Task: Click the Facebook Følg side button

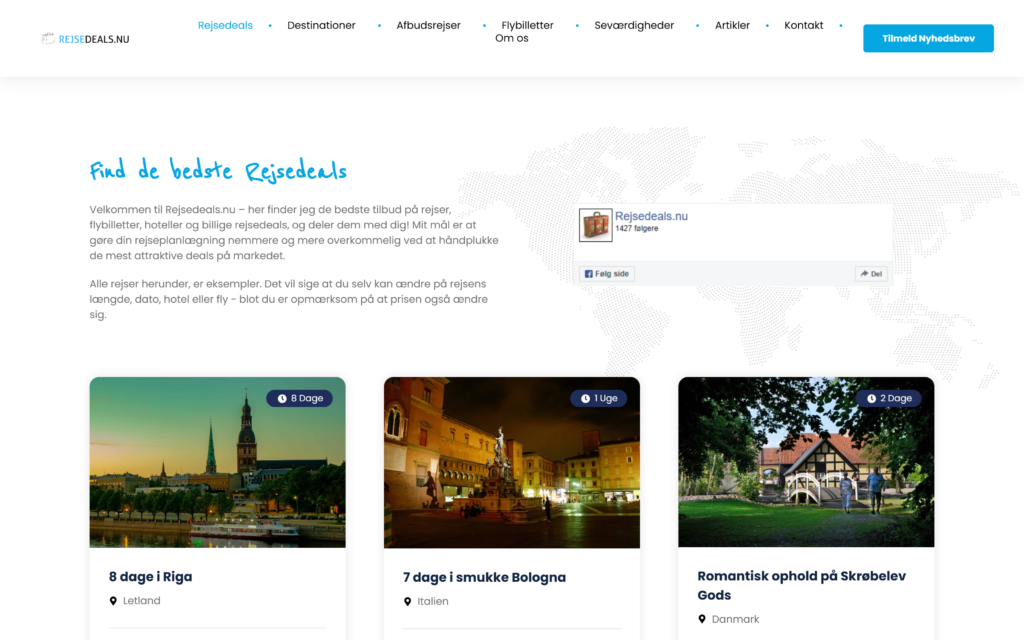Action: [607, 274]
